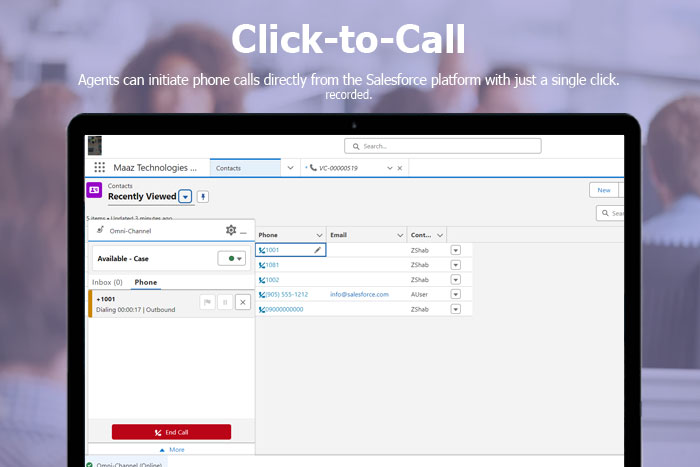Open the App Launcher grid icon
Viewport: 700px width, 467px height.
[x=100, y=167]
